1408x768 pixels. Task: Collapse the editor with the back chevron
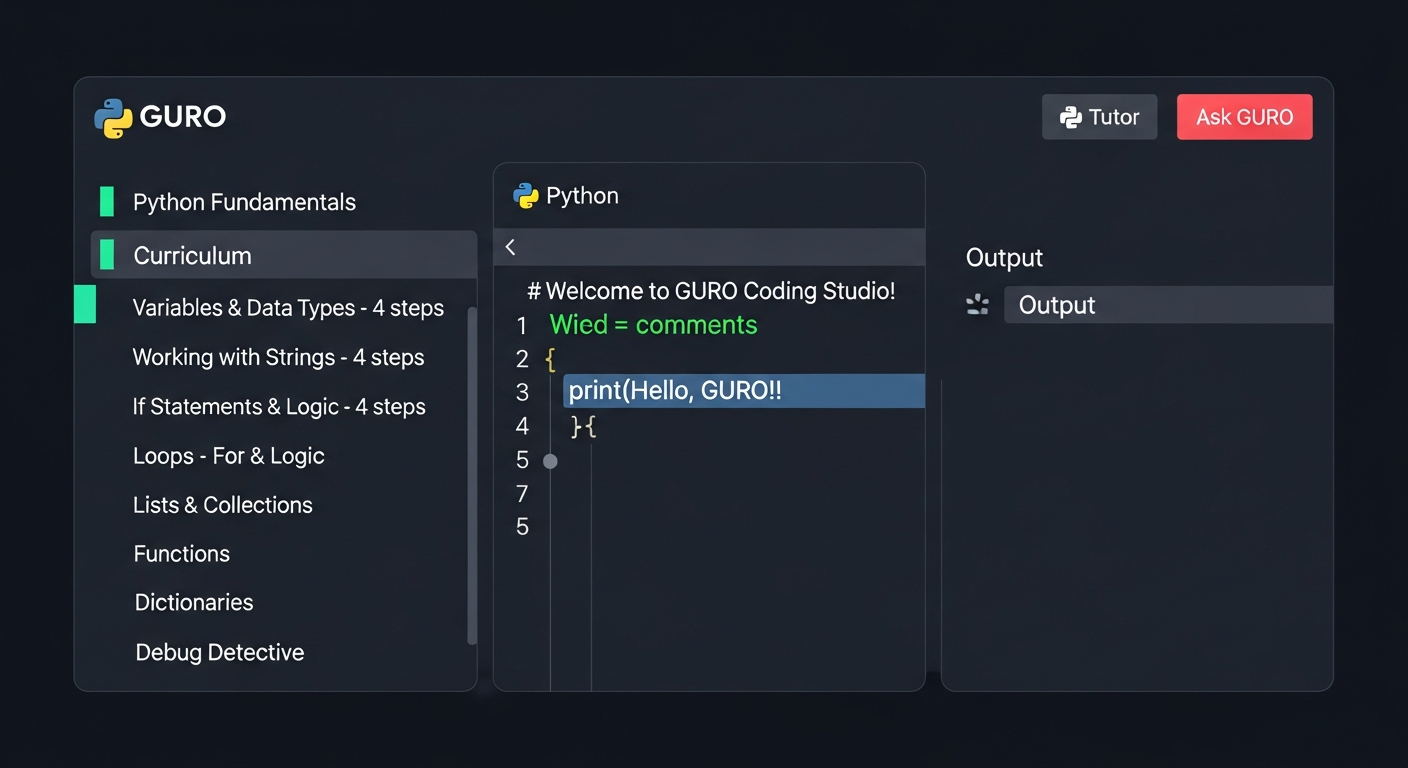click(x=510, y=246)
